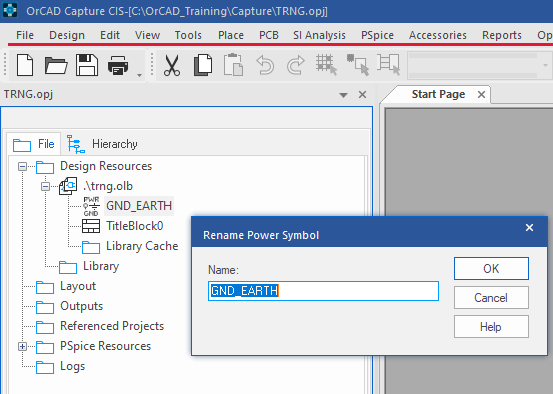
Task: Open the Accessories menu
Action: [438, 35]
